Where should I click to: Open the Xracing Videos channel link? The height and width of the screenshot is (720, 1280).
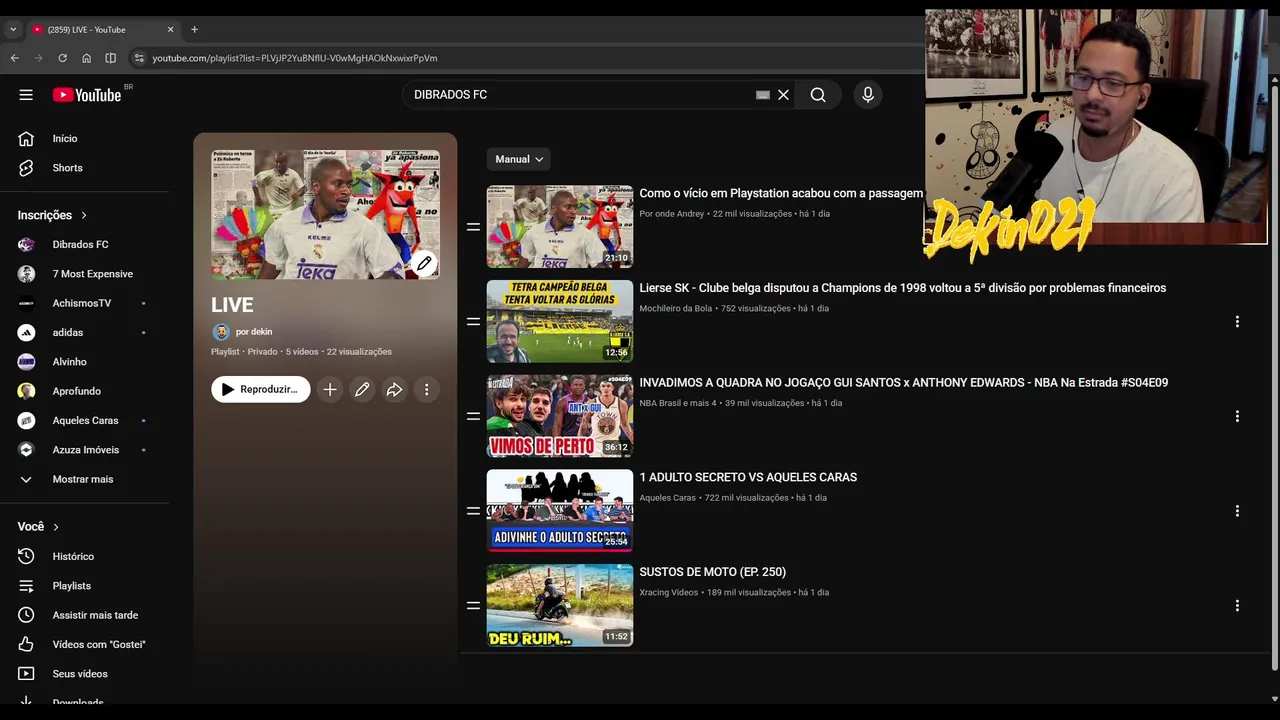669,593
